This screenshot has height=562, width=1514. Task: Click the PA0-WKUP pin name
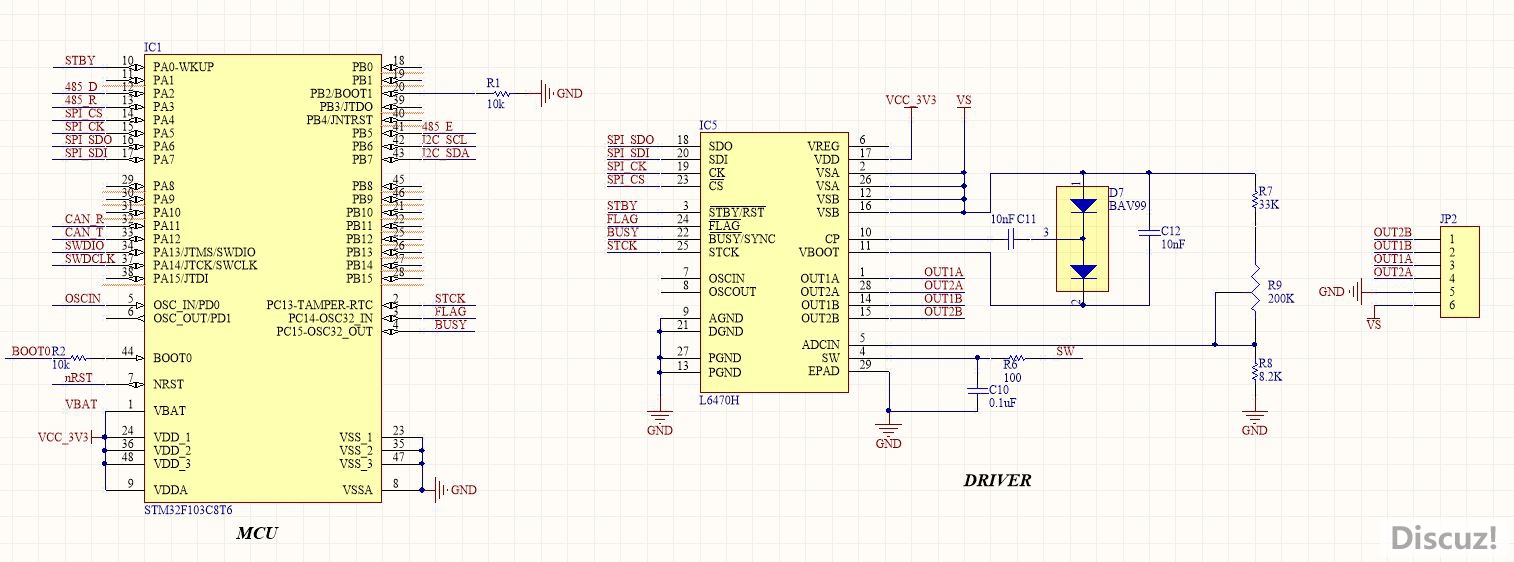pos(184,67)
